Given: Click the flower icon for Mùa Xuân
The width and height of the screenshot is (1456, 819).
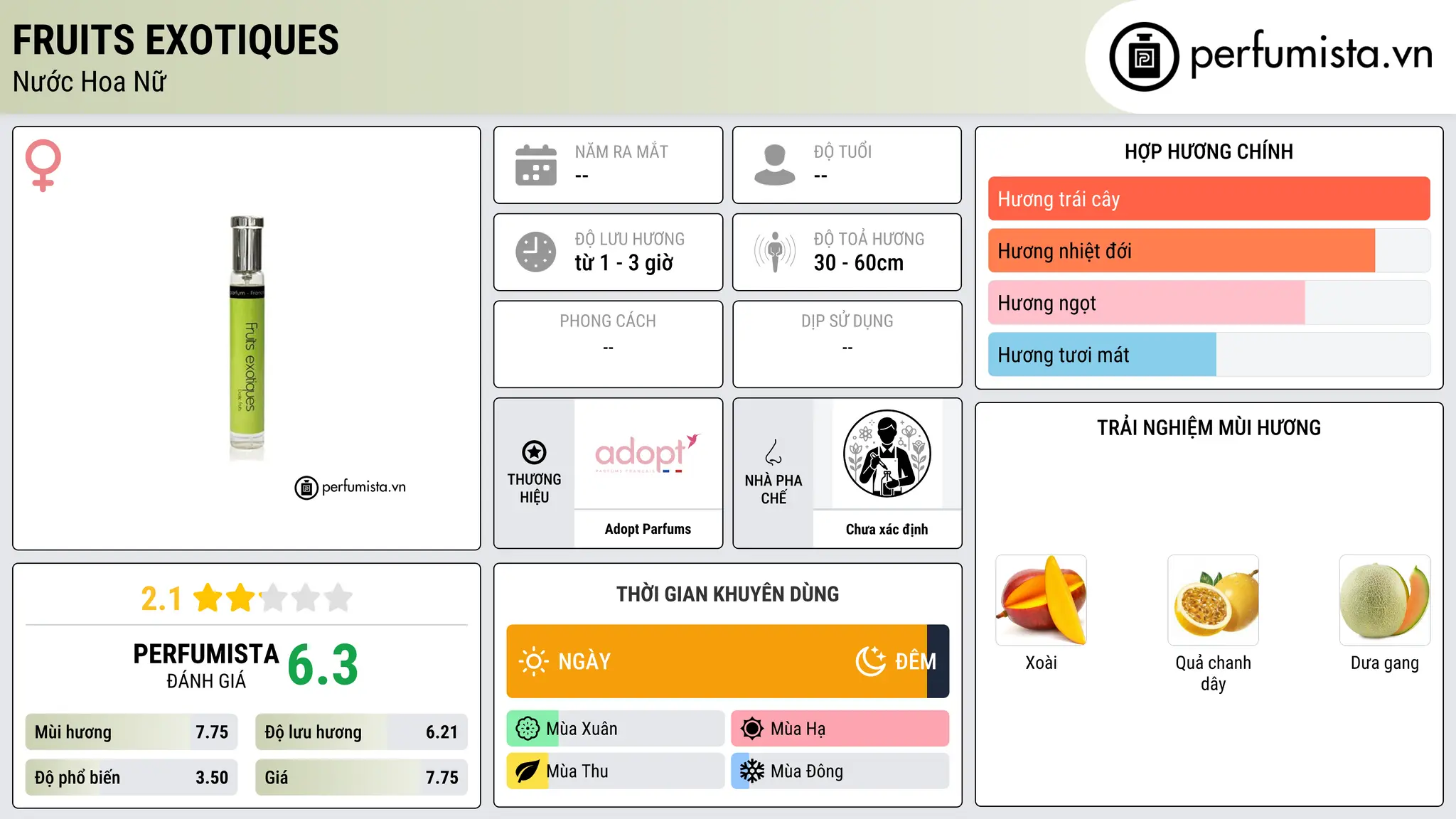Looking at the screenshot, I should coord(528,729).
